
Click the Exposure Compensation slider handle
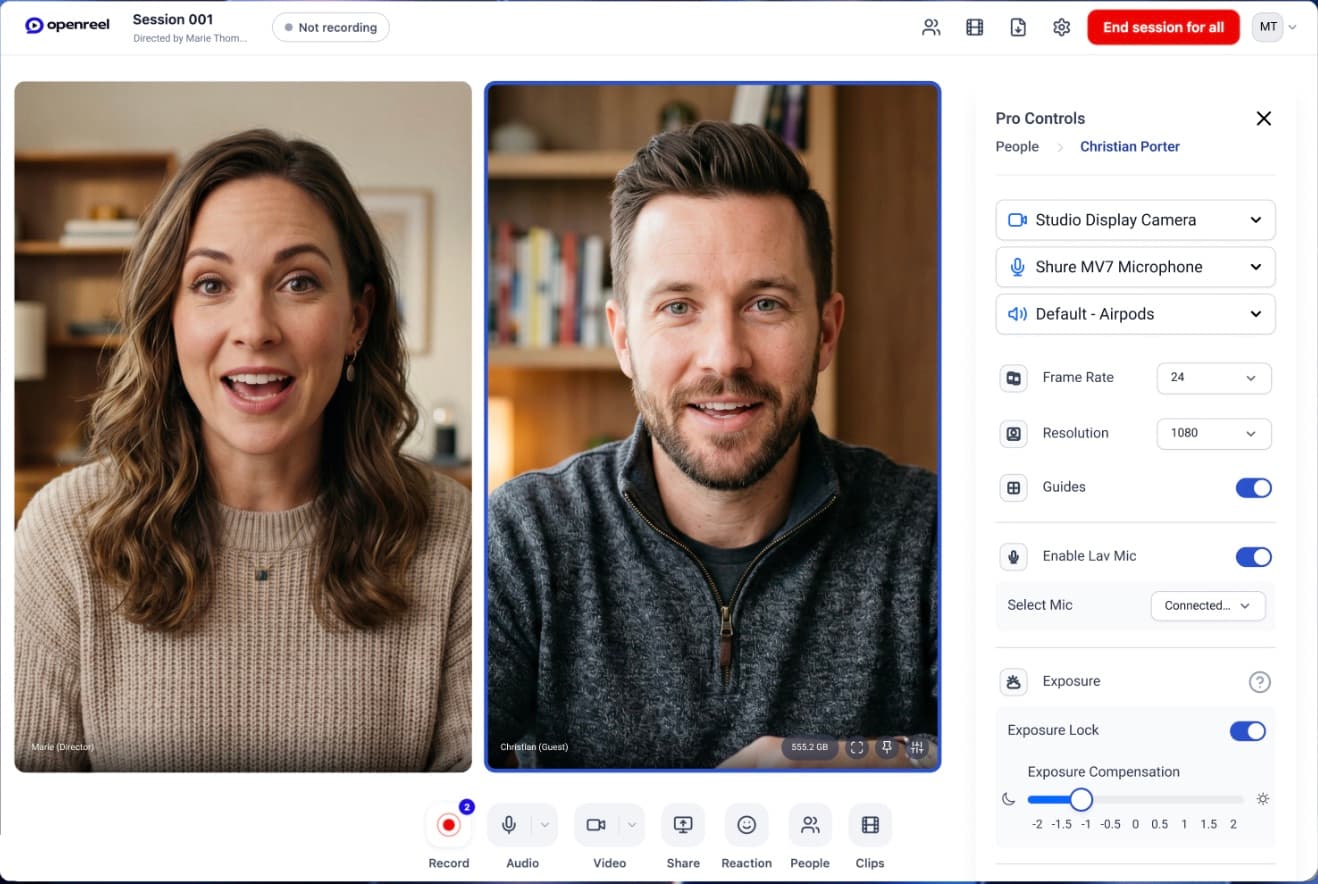[1081, 799]
